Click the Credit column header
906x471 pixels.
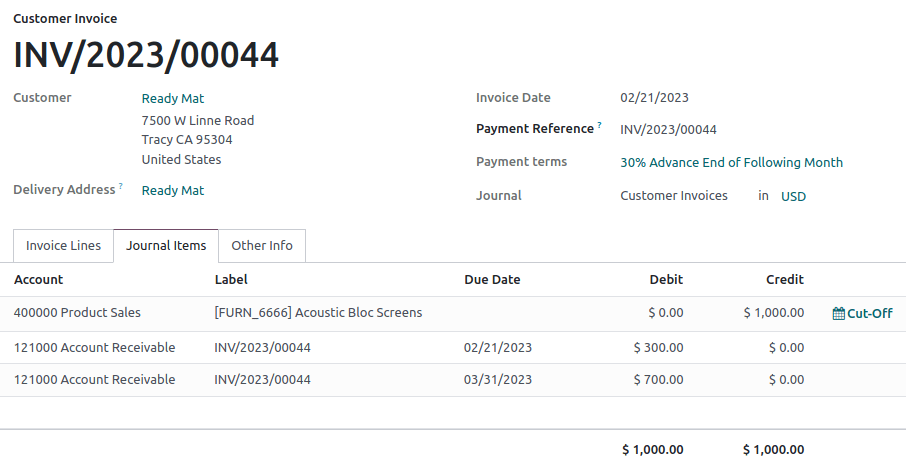click(784, 280)
